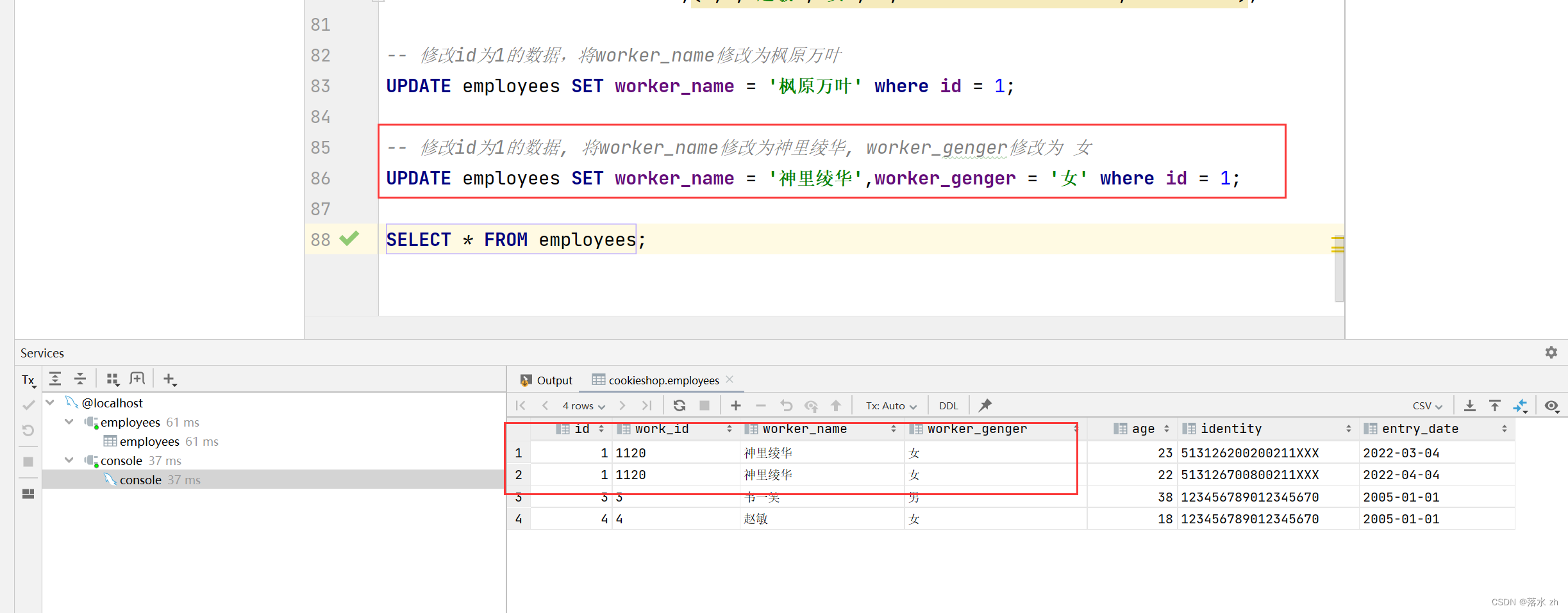Go to last page of results
The width and height of the screenshot is (1568, 613).
click(647, 405)
